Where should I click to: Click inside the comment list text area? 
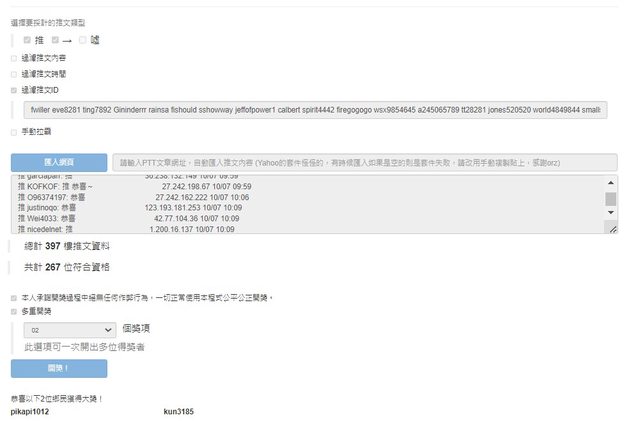pyautogui.click(x=300, y=206)
